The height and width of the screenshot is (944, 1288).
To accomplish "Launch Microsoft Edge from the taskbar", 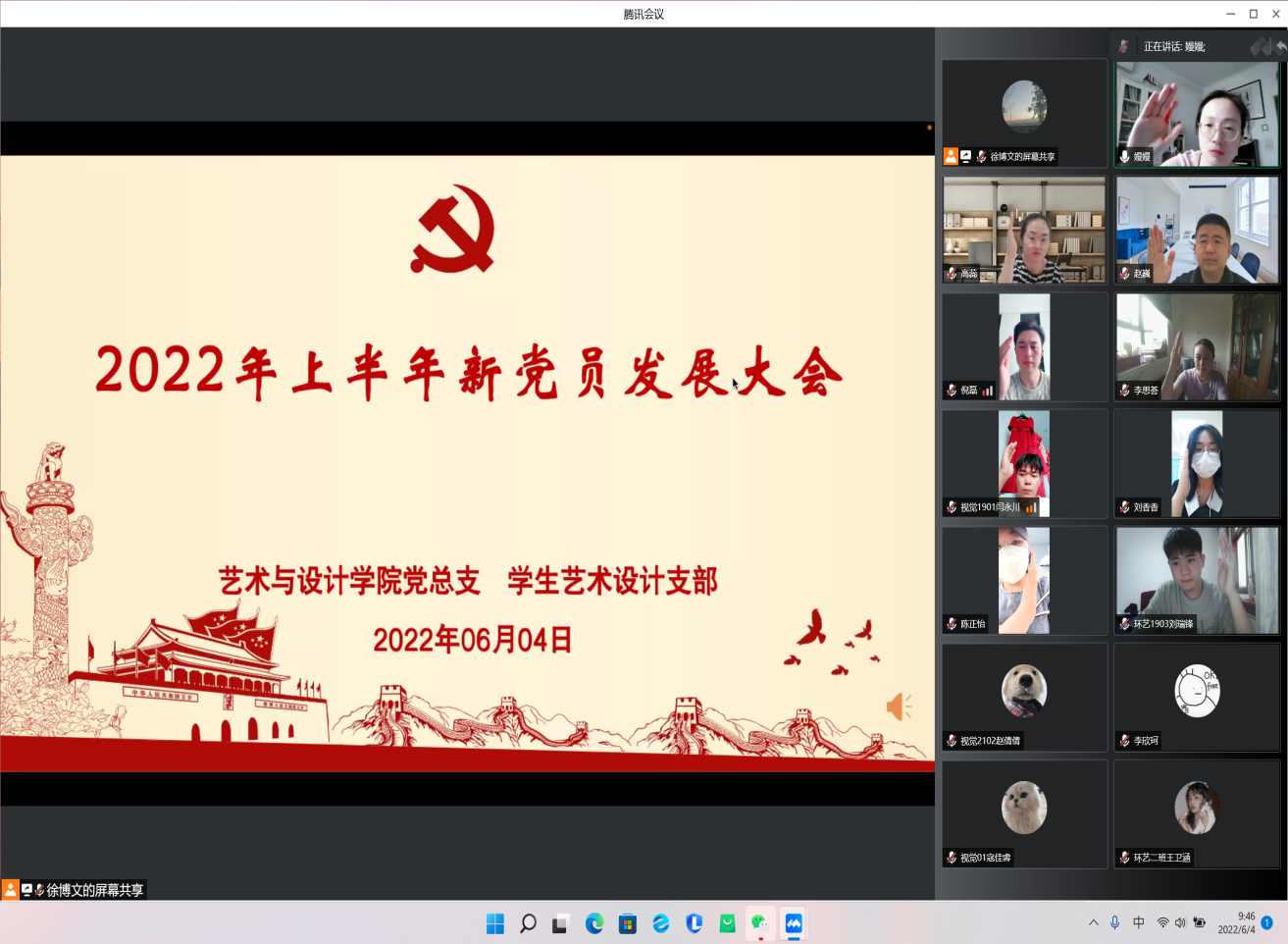I will coord(594,923).
